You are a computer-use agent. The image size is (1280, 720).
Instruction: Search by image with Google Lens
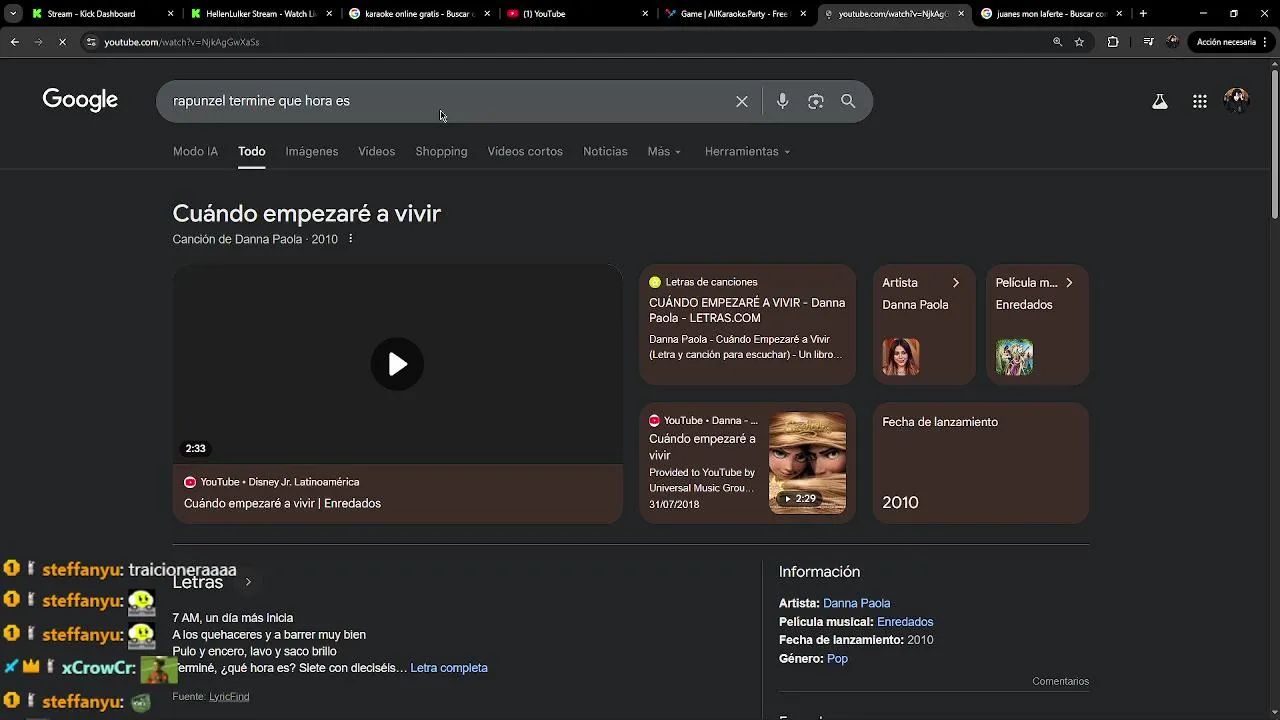[x=816, y=101]
